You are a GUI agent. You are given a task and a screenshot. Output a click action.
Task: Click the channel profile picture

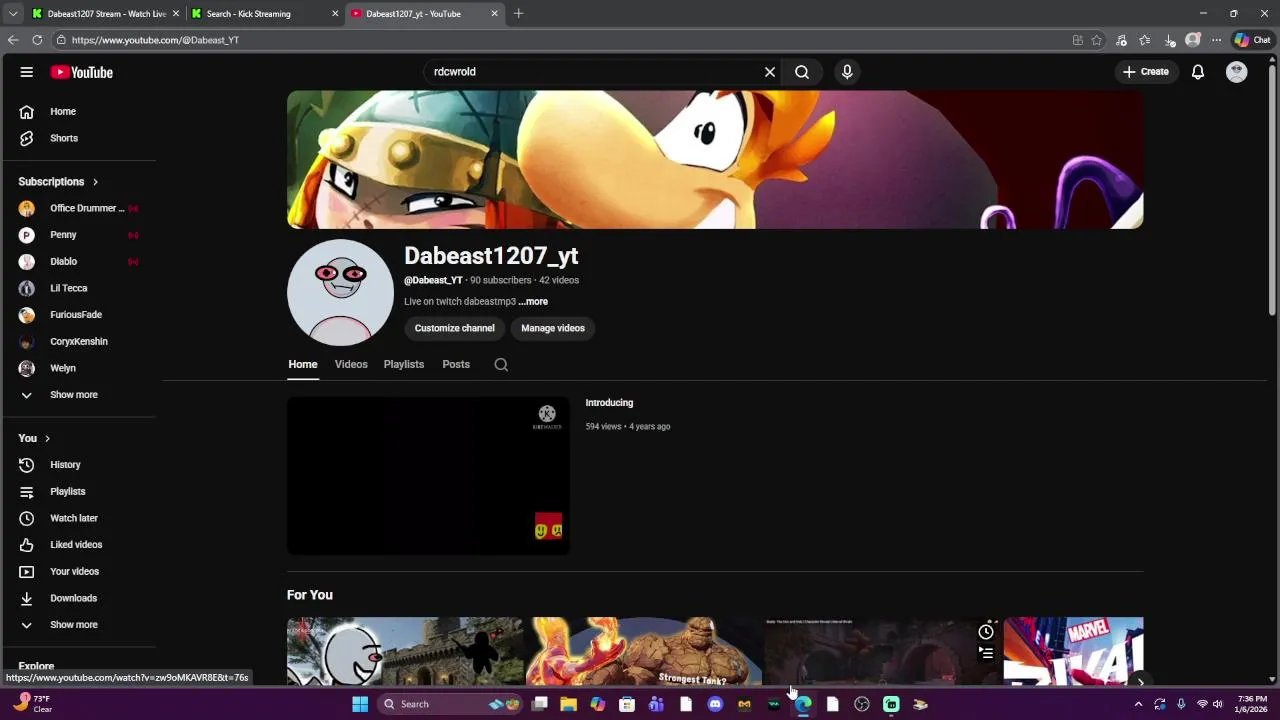(340, 292)
